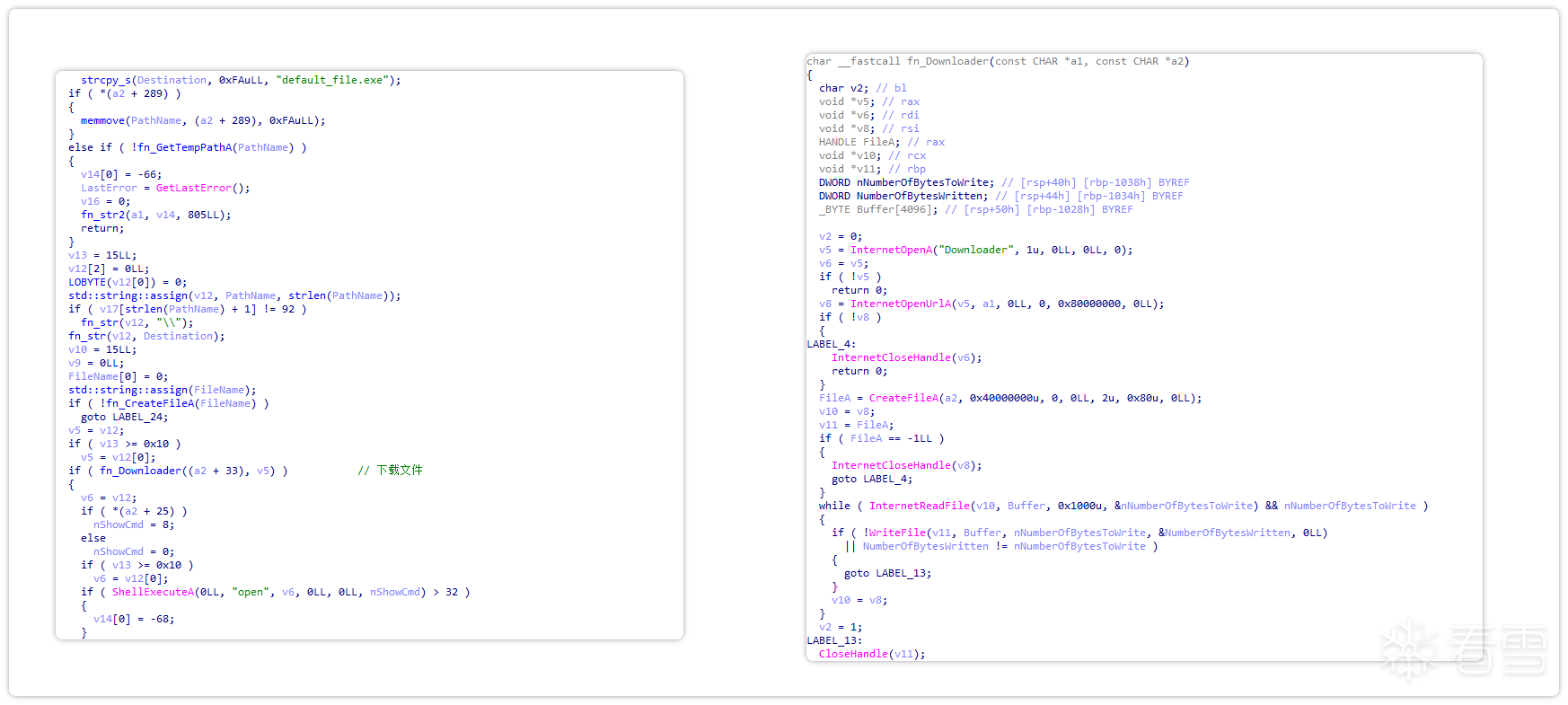Click the LABEL_4: label
1568x705 pixels.
832,344
